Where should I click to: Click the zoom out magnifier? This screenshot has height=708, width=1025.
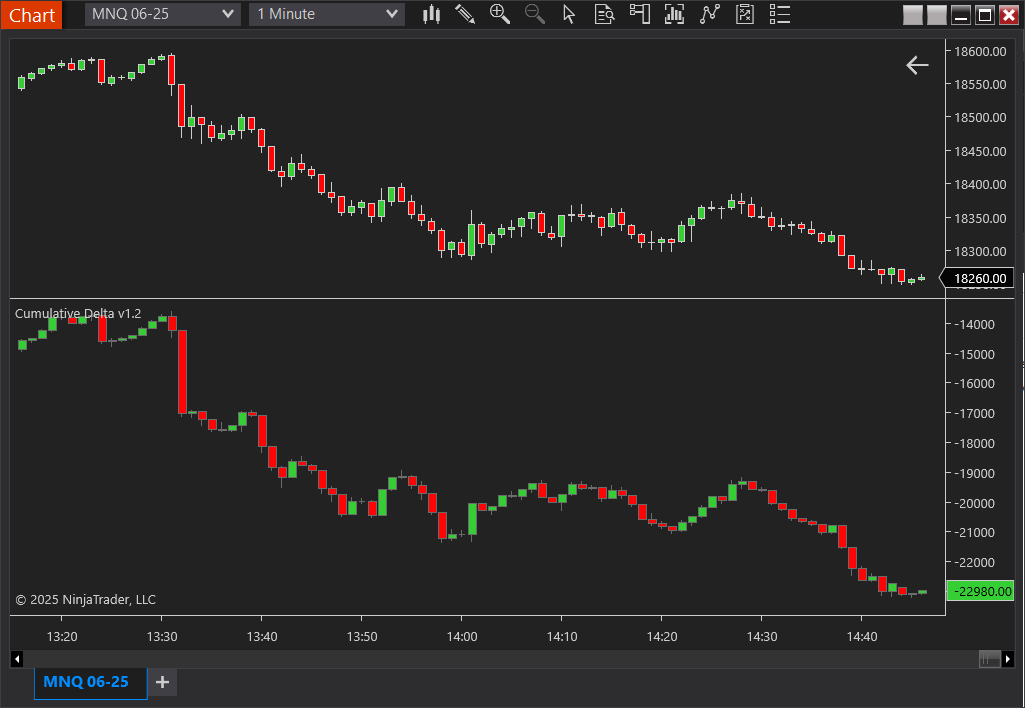(x=535, y=14)
